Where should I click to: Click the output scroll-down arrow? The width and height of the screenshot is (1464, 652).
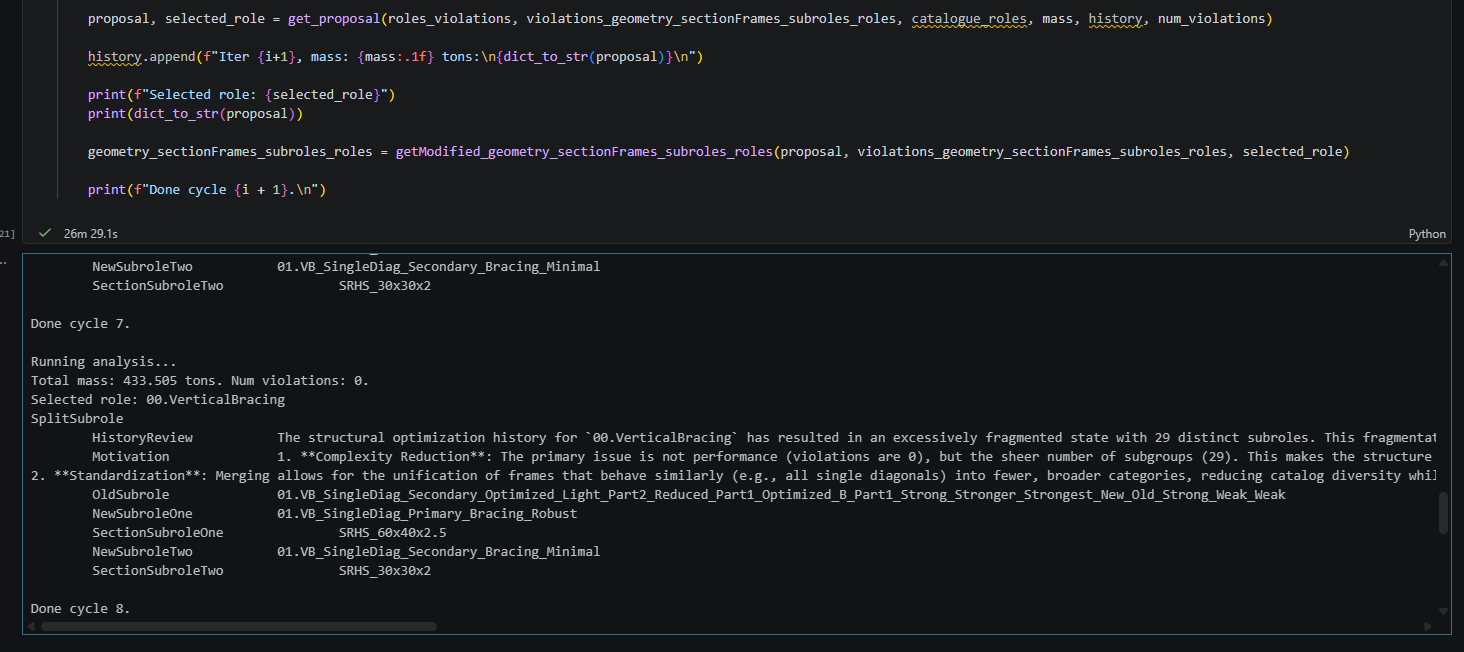1443,610
